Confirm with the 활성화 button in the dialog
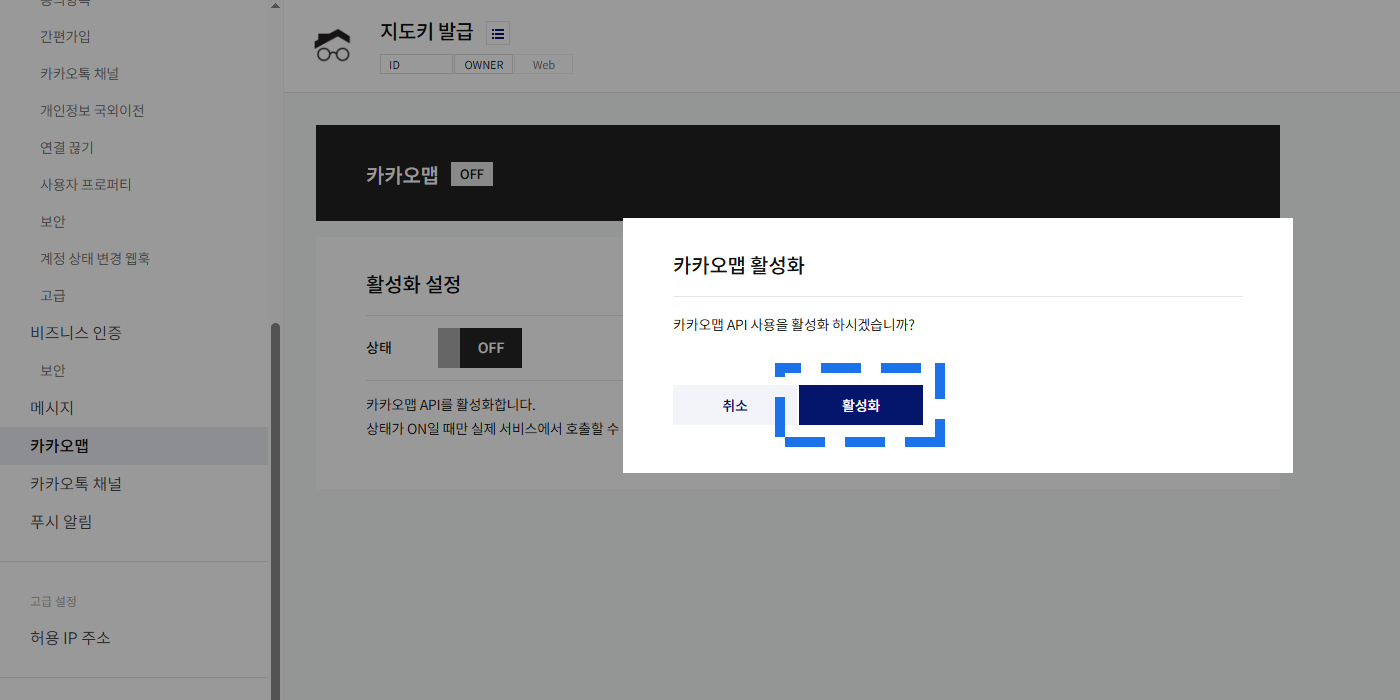 (x=861, y=405)
